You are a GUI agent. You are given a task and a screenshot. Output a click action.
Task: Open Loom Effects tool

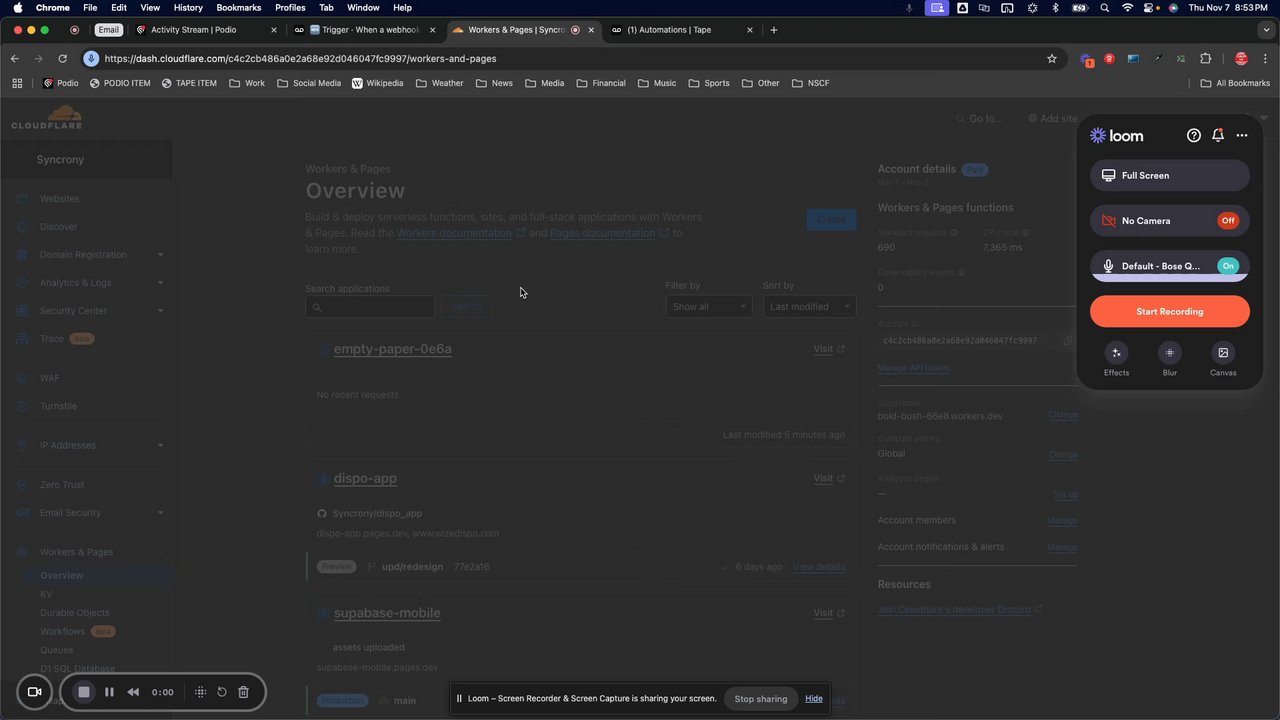[1116, 353]
